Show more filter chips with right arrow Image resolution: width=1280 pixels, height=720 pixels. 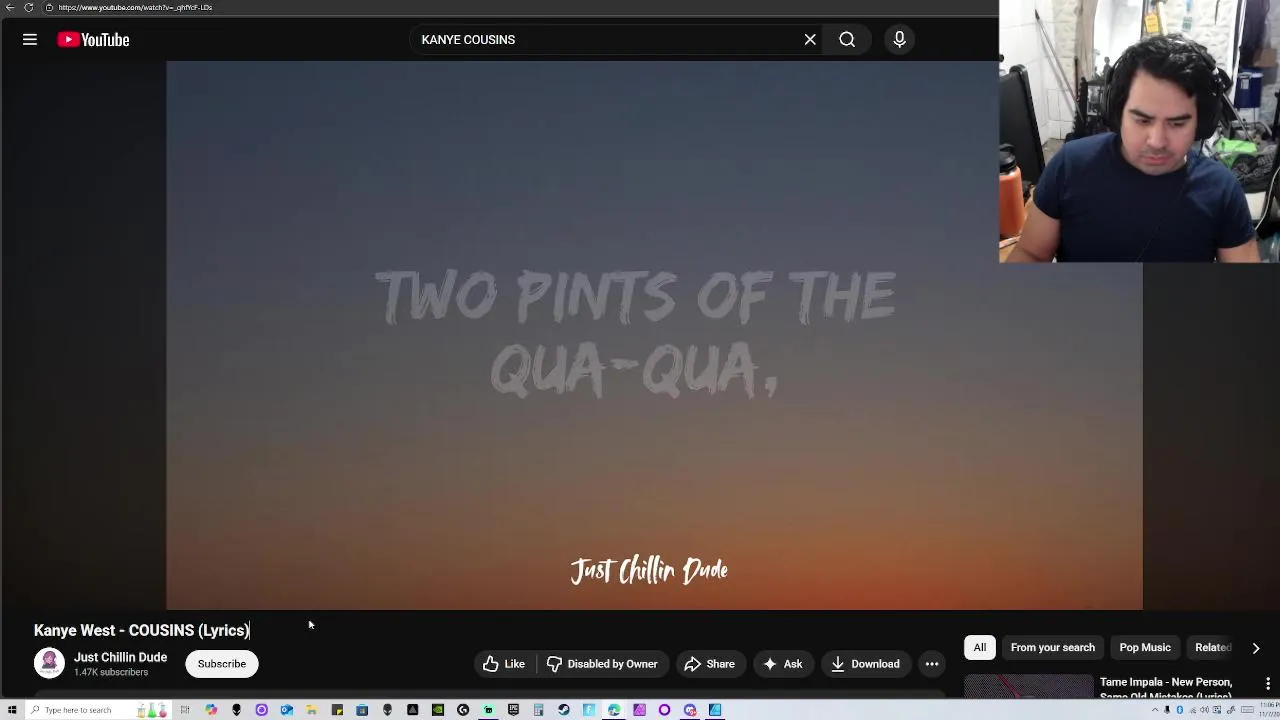(1256, 648)
